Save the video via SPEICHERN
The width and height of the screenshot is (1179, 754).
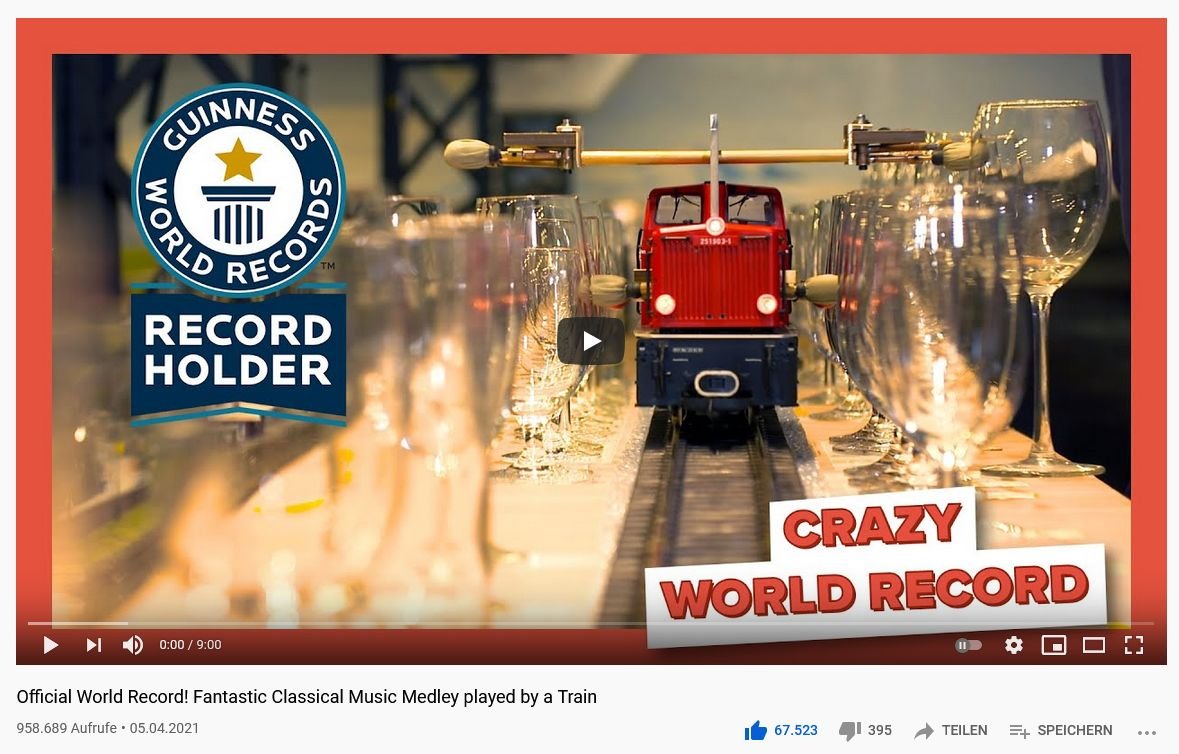pos(1061,730)
